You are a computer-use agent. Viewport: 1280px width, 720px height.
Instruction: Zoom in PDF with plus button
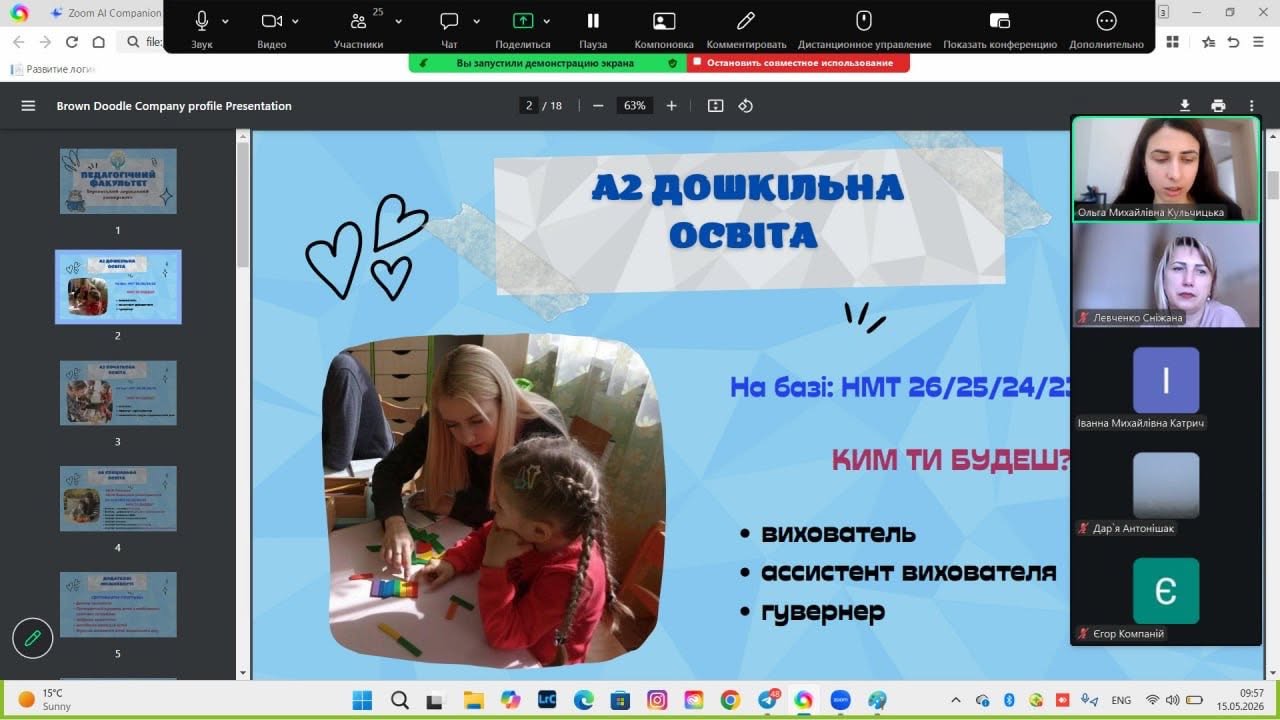click(671, 106)
